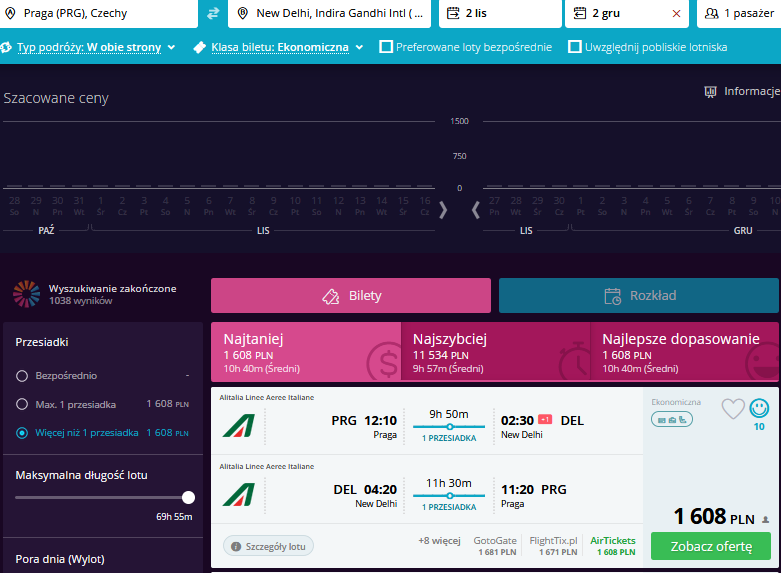
Task: Click the baggage amenities icons badge
Action: pos(671,420)
